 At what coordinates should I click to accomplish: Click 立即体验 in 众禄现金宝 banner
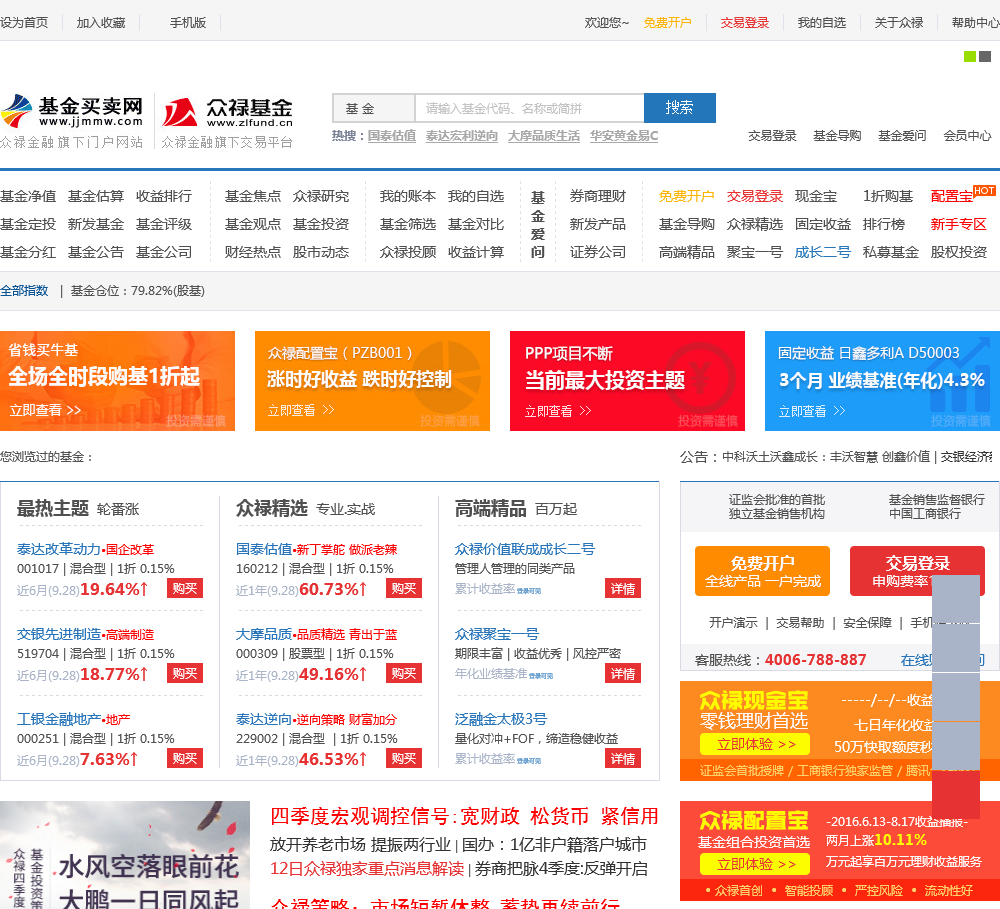click(755, 744)
